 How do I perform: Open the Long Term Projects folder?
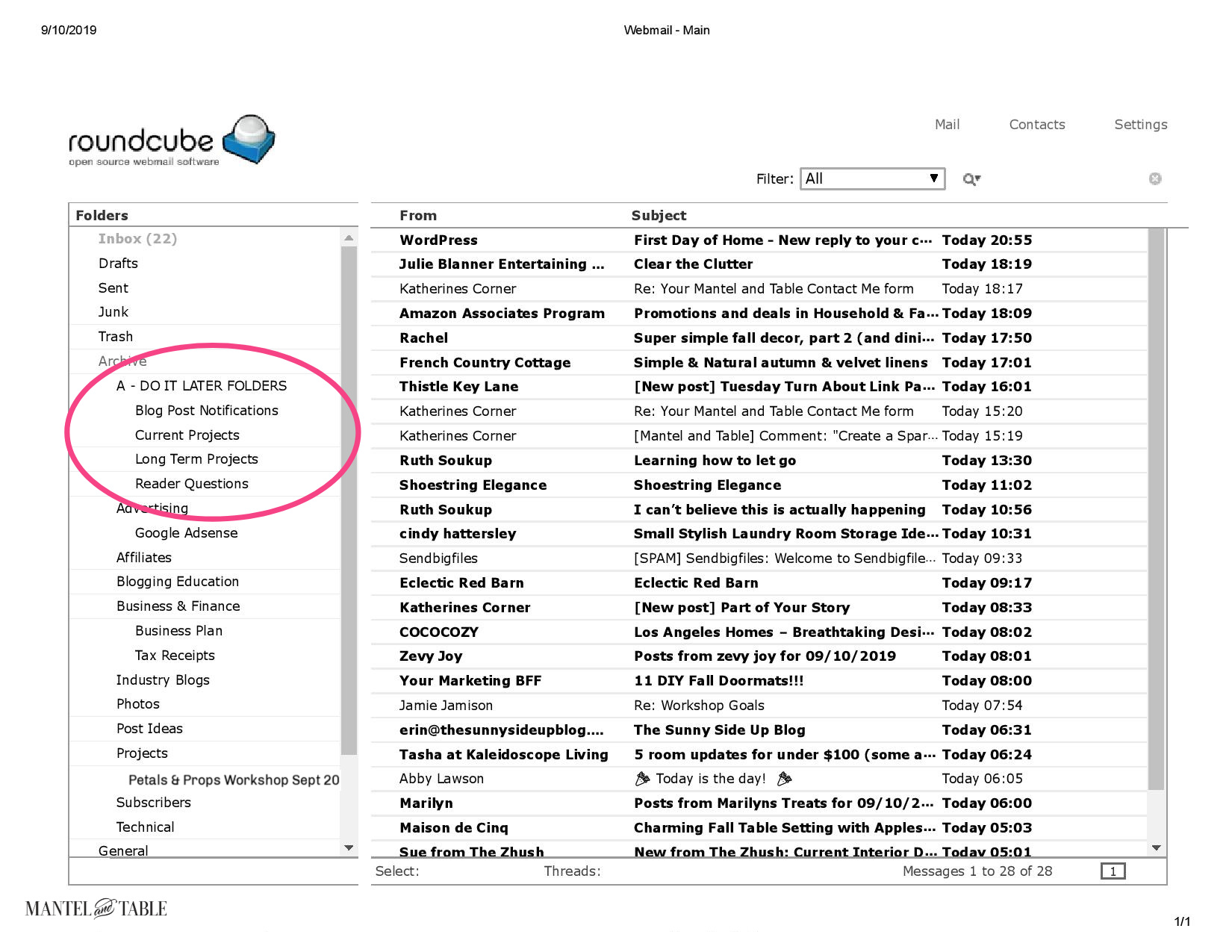[205, 459]
